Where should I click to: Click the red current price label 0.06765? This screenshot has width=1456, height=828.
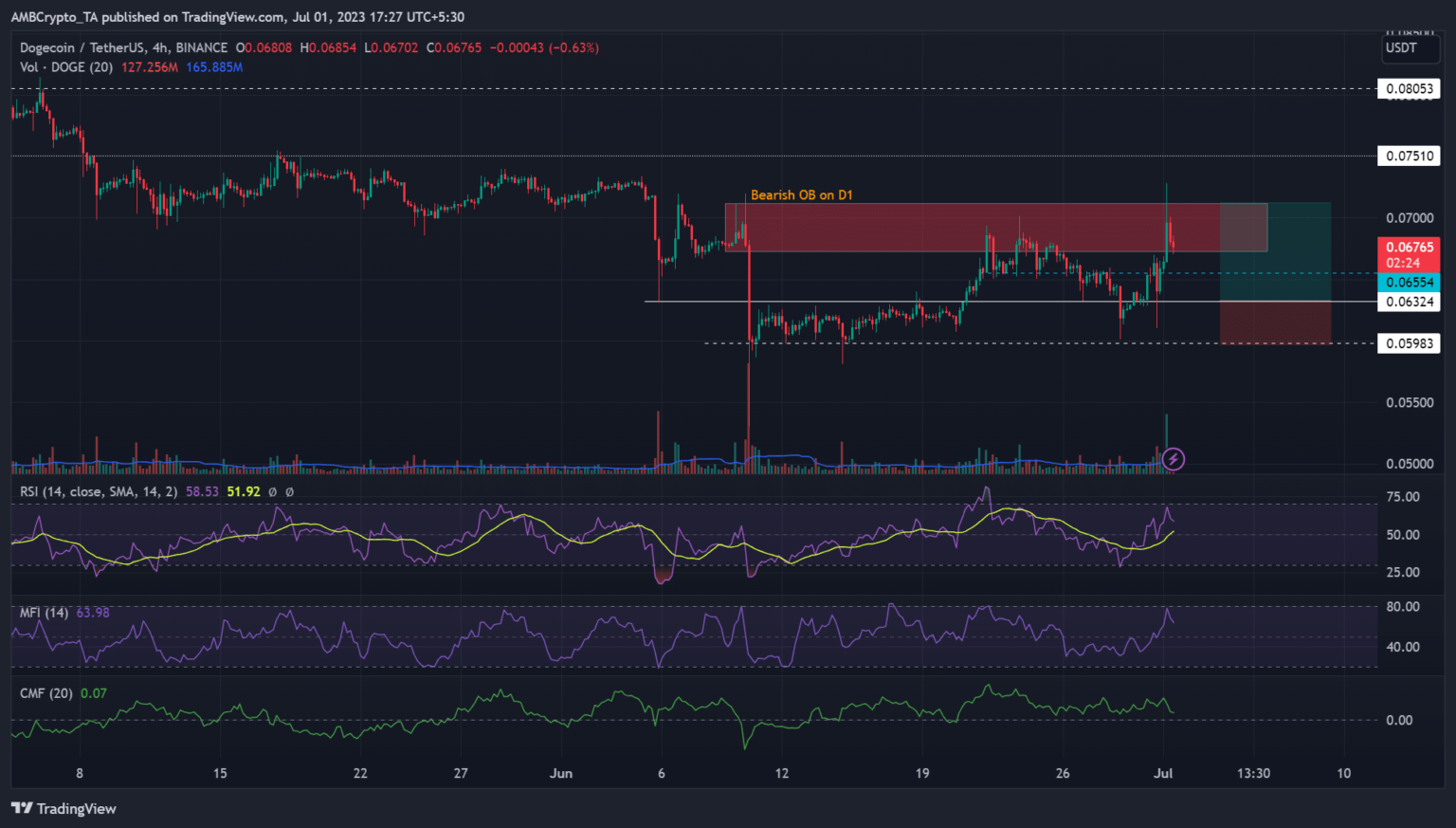pyautogui.click(x=1409, y=248)
